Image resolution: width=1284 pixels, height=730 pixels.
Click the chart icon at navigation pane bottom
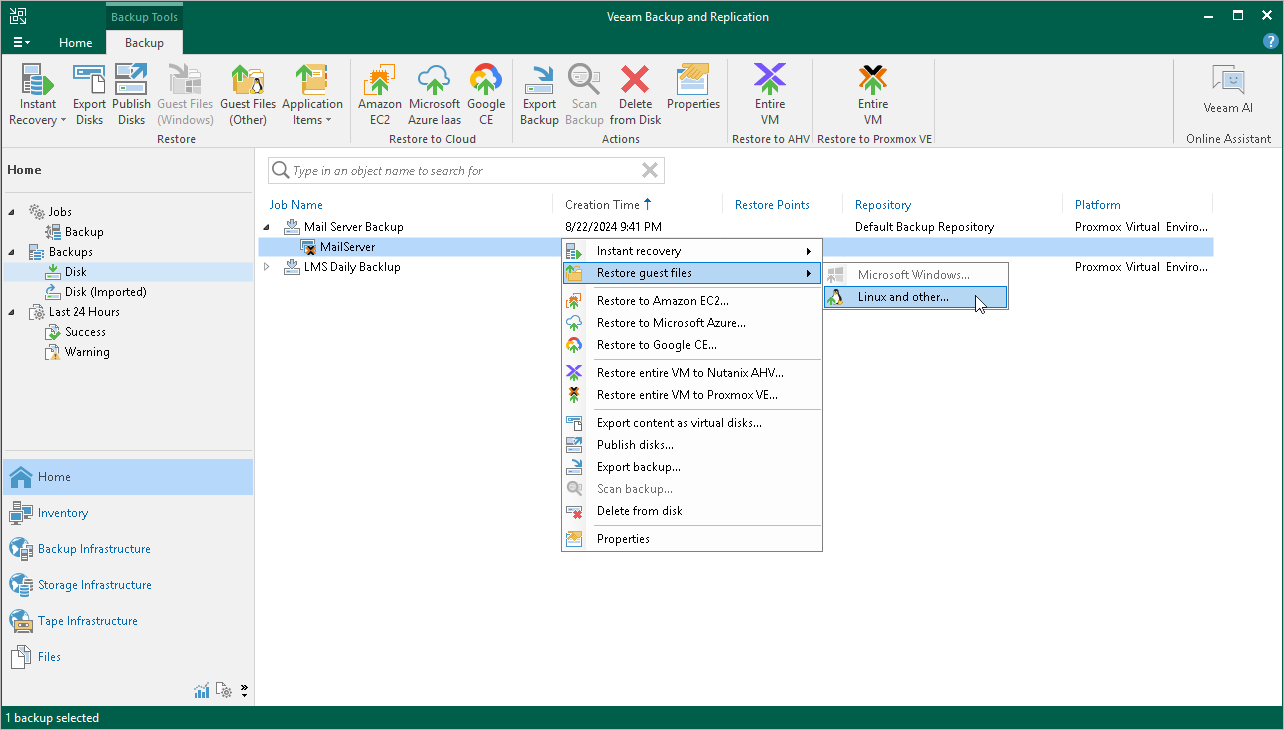click(x=202, y=690)
